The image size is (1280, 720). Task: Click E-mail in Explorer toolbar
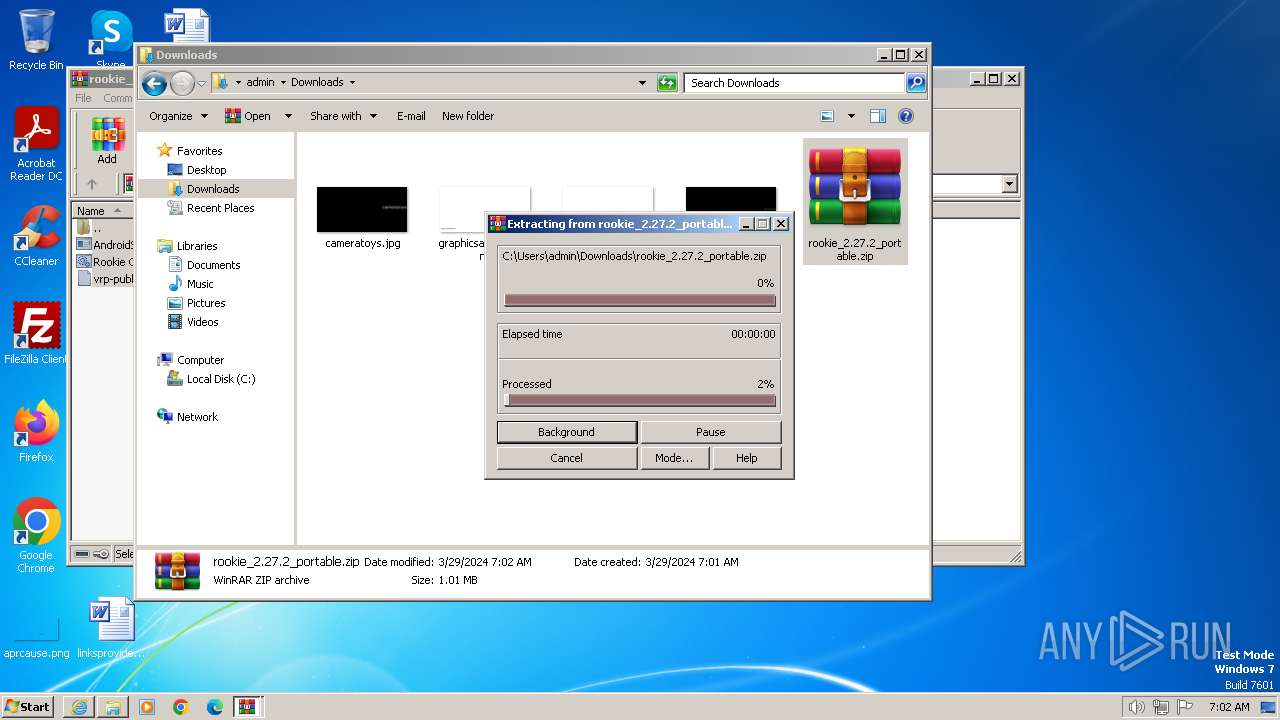[411, 116]
